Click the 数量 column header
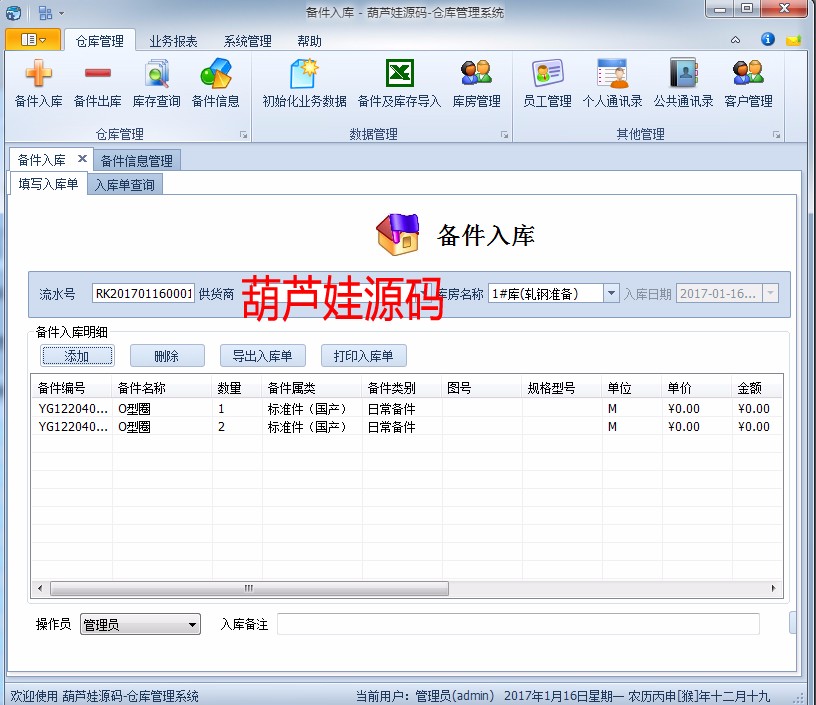Image resolution: width=816 pixels, height=705 pixels. (x=237, y=388)
